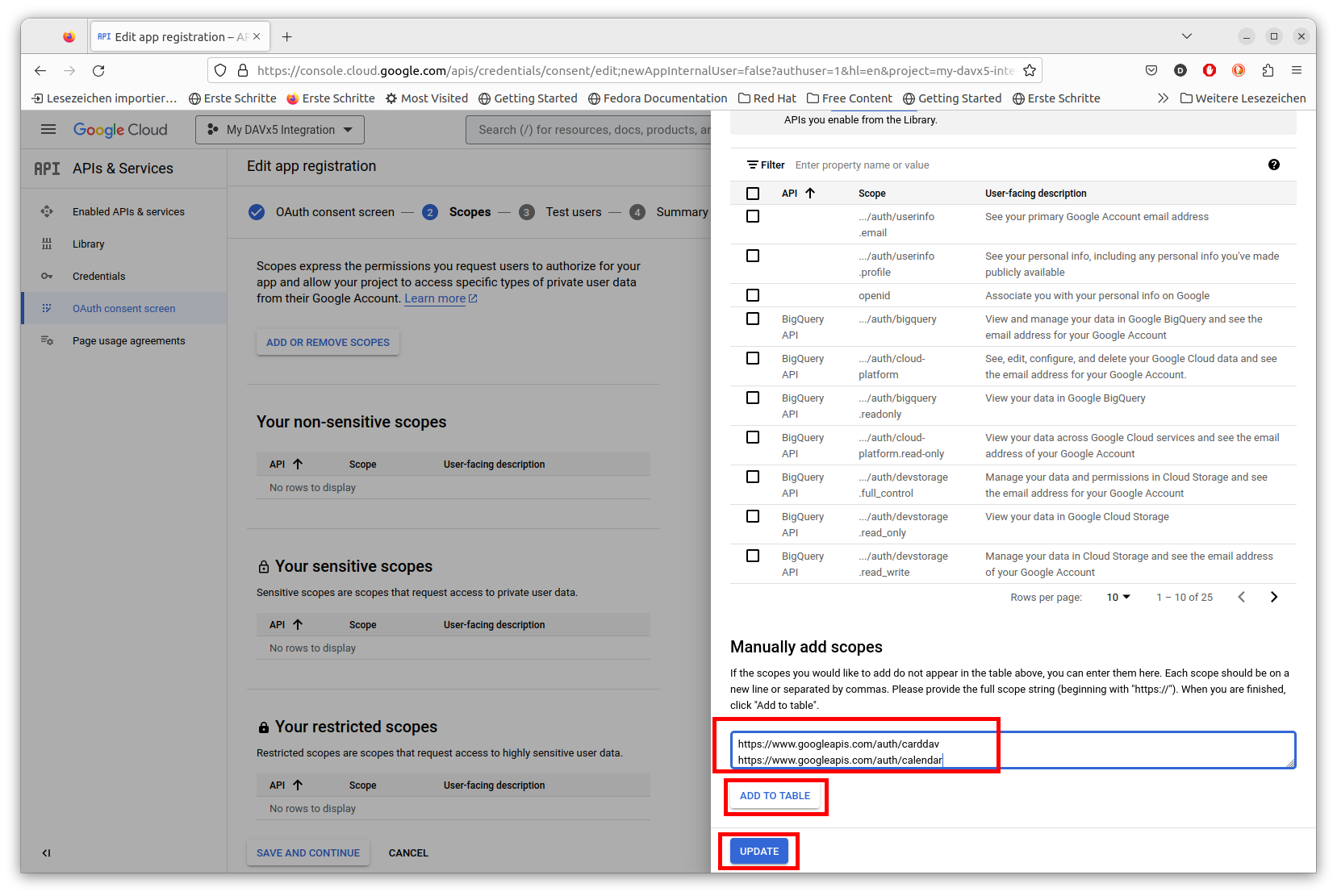Image resolution: width=1337 pixels, height=896 pixels.
Task: Open the Firefox extensions puzzle icon
Action: 1268,70
